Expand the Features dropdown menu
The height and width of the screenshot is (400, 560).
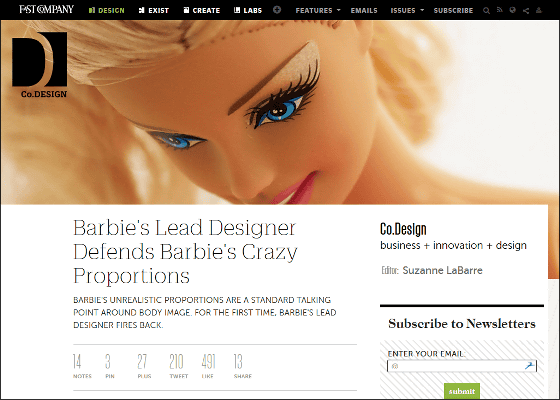coord(318,10)
